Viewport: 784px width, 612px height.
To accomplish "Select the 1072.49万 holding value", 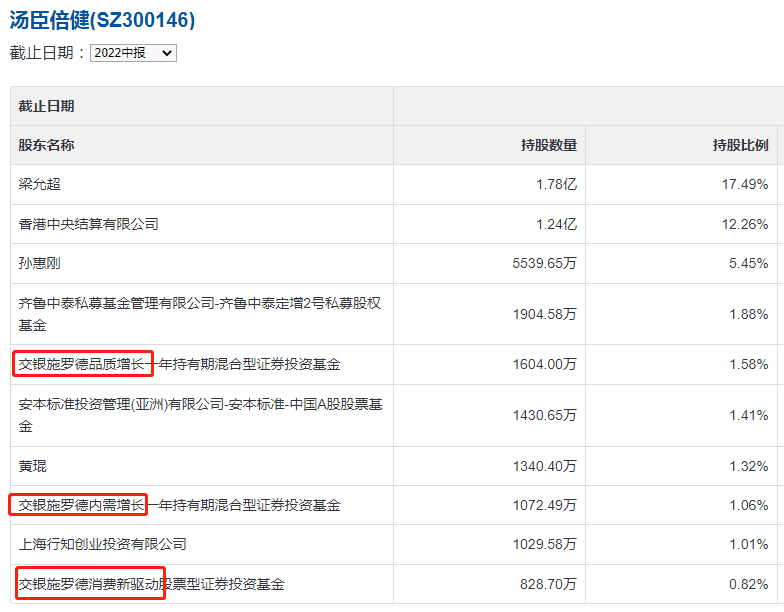I will pyautogui.click(x=544, y=505).
